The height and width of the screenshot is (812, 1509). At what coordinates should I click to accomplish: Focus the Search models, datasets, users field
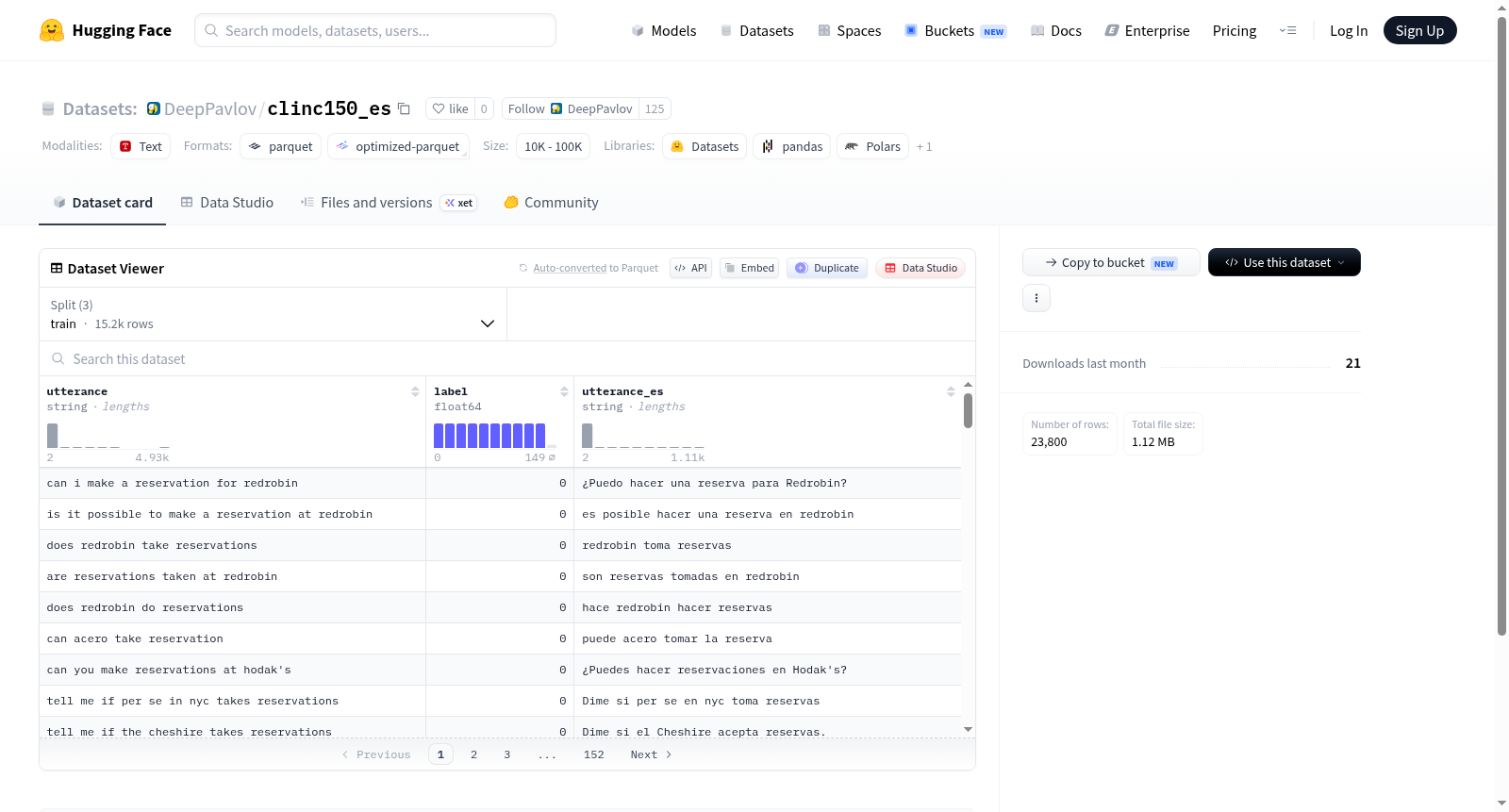click(x=375, y=30)
